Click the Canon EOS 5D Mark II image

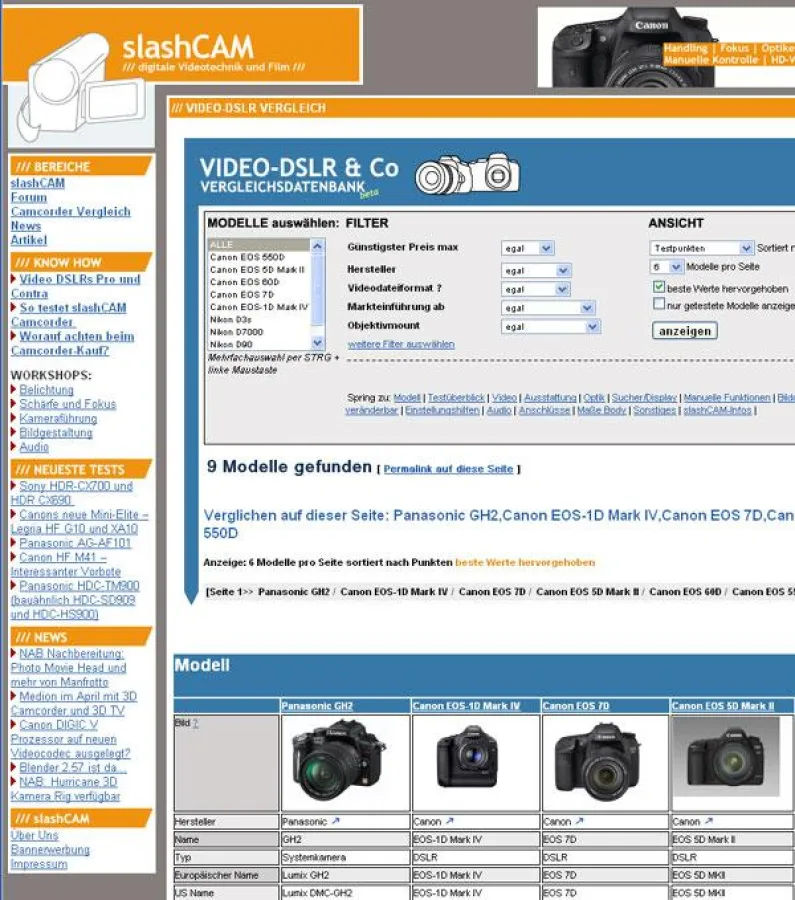pyautogui.click(x=730, y=760)
